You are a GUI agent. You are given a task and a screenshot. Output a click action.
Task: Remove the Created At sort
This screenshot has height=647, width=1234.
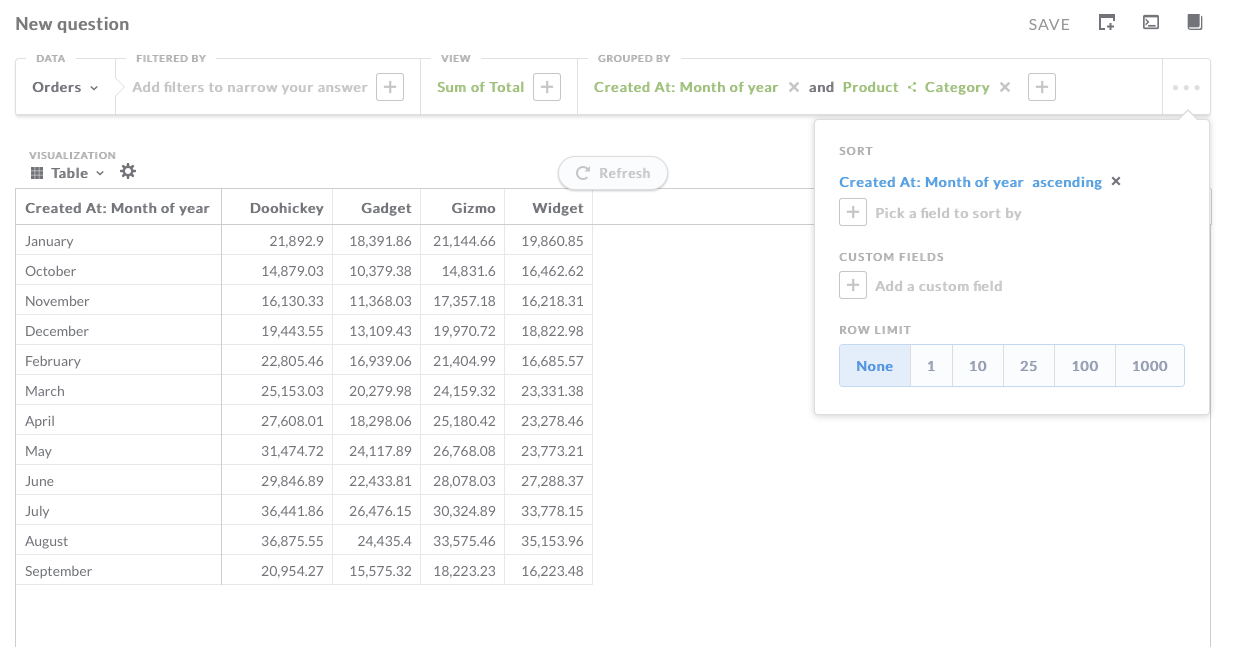point(1116,182)
